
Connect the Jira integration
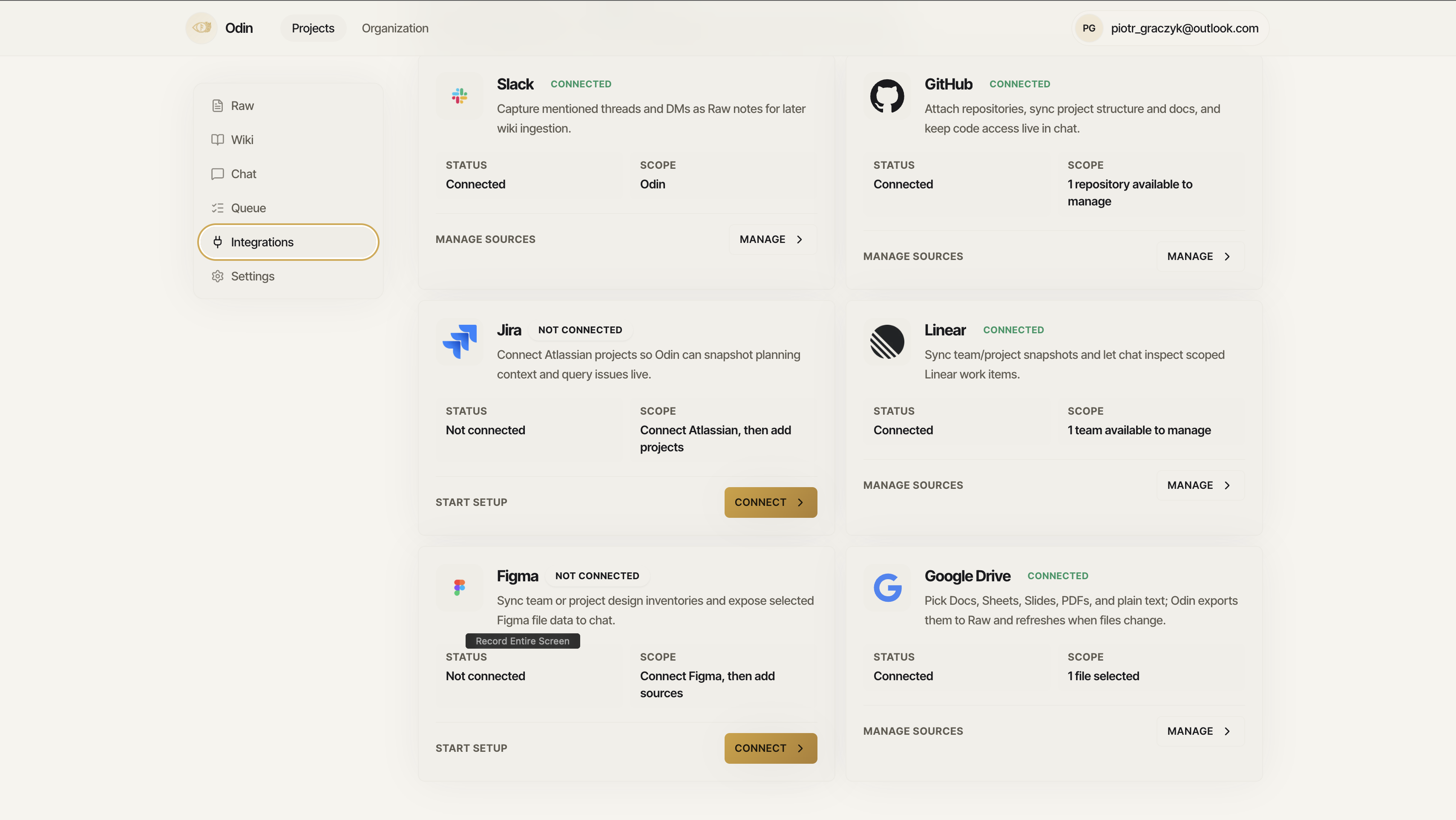point(771,502)
